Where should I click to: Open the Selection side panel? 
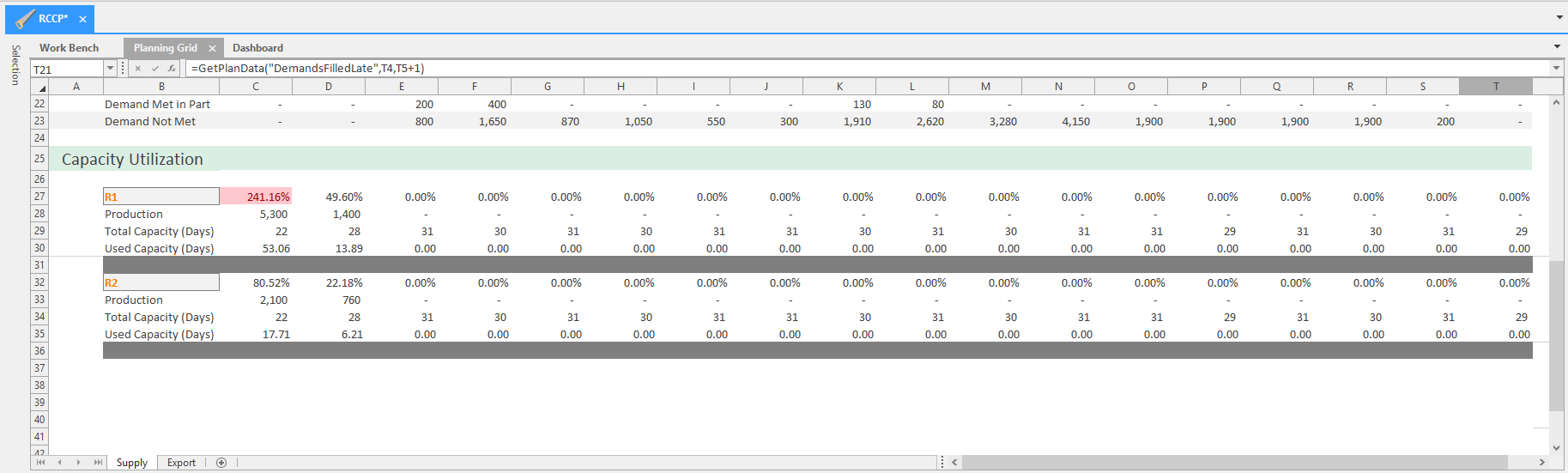pyautogui.click(x=15, y=64)
